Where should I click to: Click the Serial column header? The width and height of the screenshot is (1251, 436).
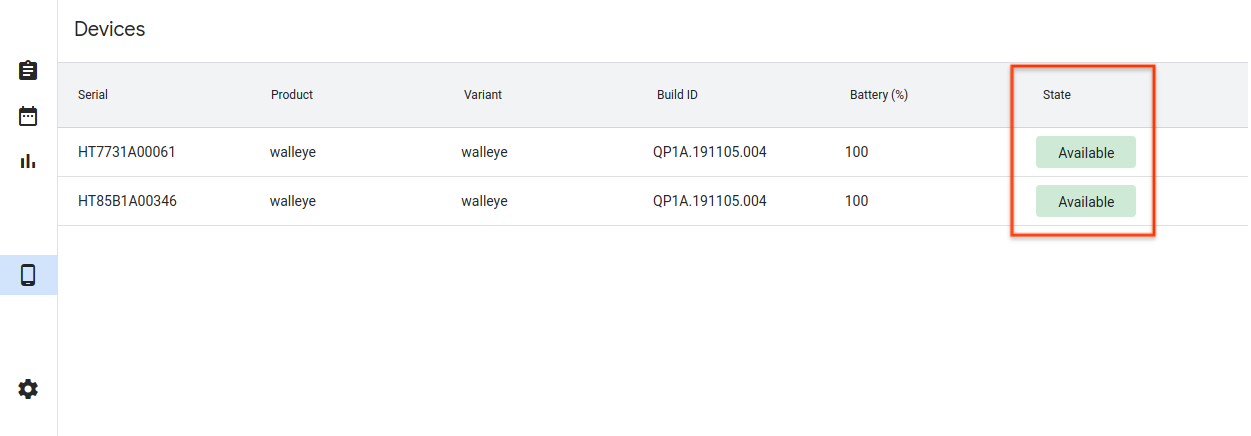[93, 95]
